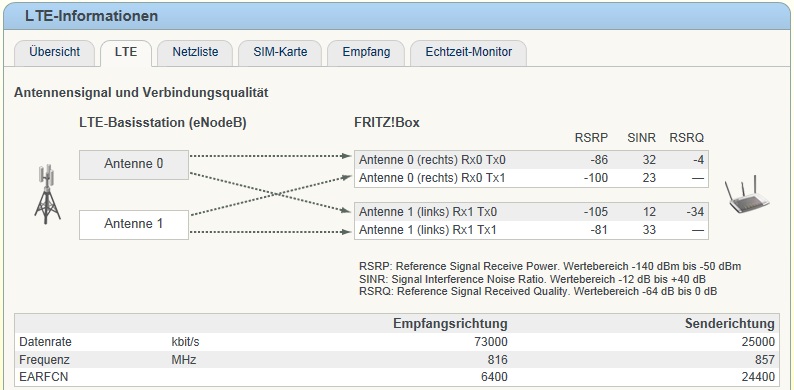794x390 pixels.
Task: Click the send EARFCN value 24400
Action: tap(758, 377)
